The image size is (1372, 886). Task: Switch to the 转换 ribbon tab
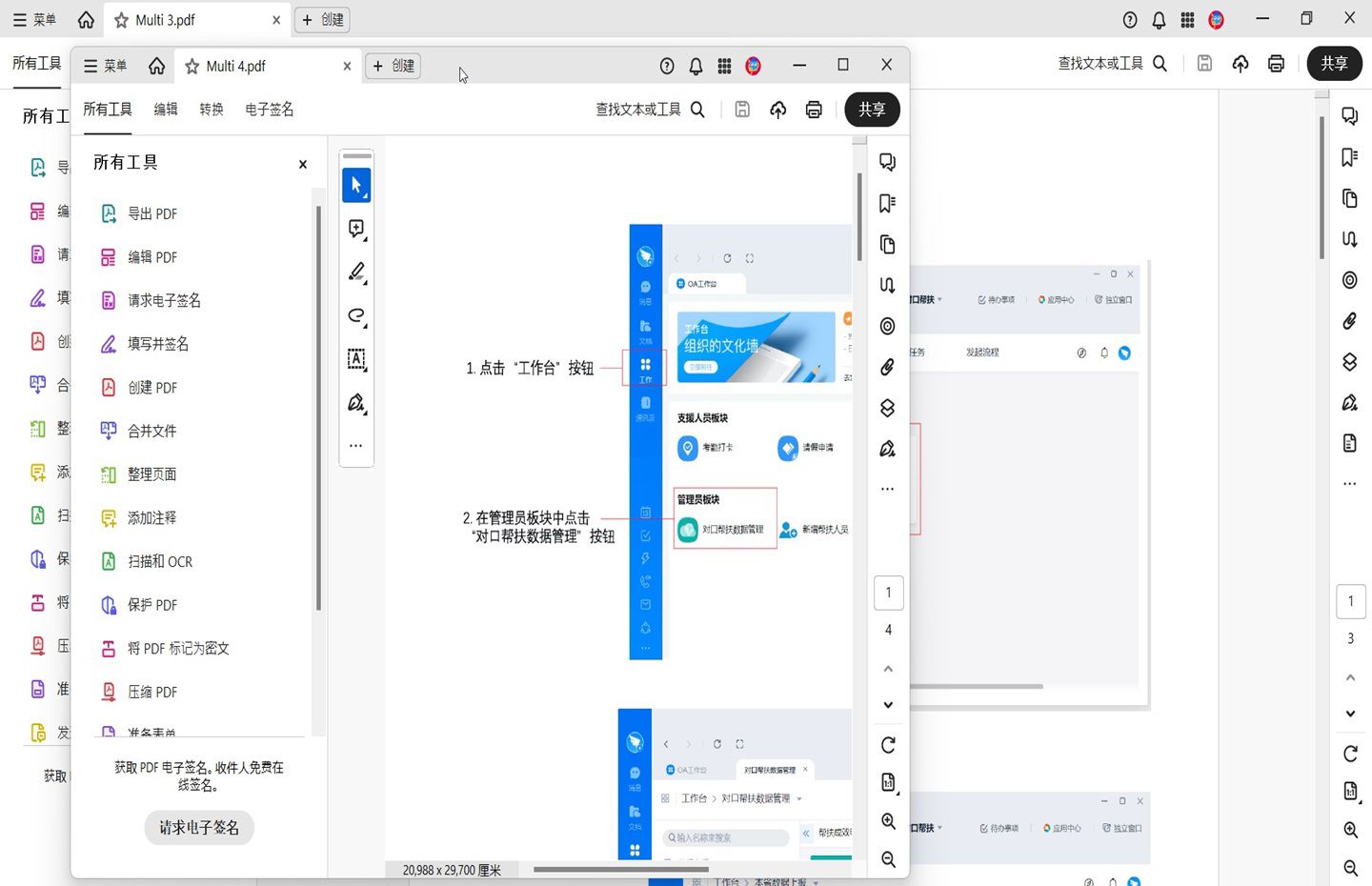click(212, 110)
